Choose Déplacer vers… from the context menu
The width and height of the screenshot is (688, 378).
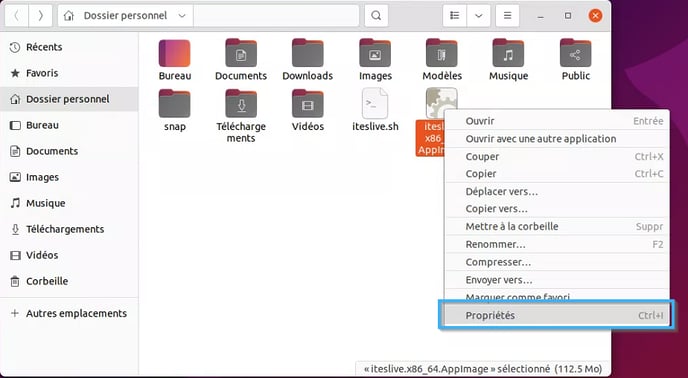(x=557, y=192)
